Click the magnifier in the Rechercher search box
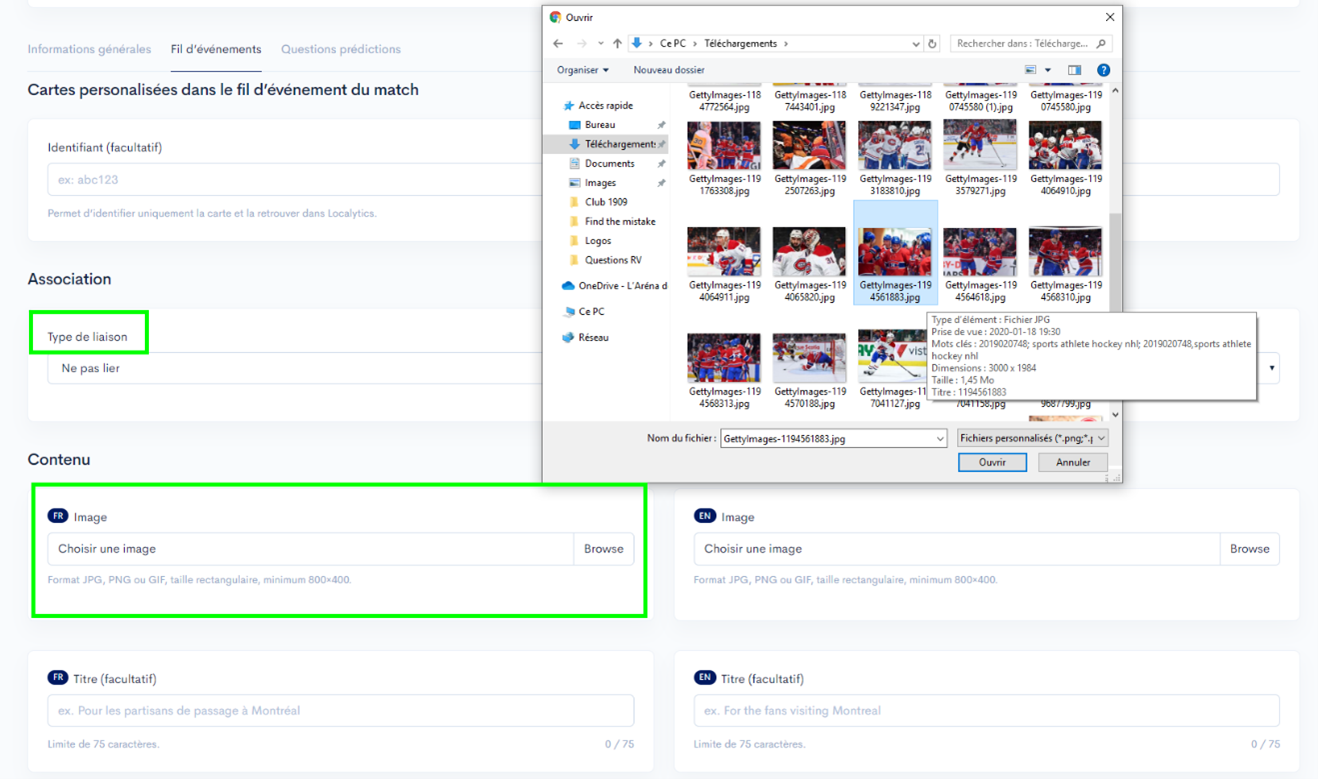This screenshot has height=779, width=1318. click(1101, 44)
